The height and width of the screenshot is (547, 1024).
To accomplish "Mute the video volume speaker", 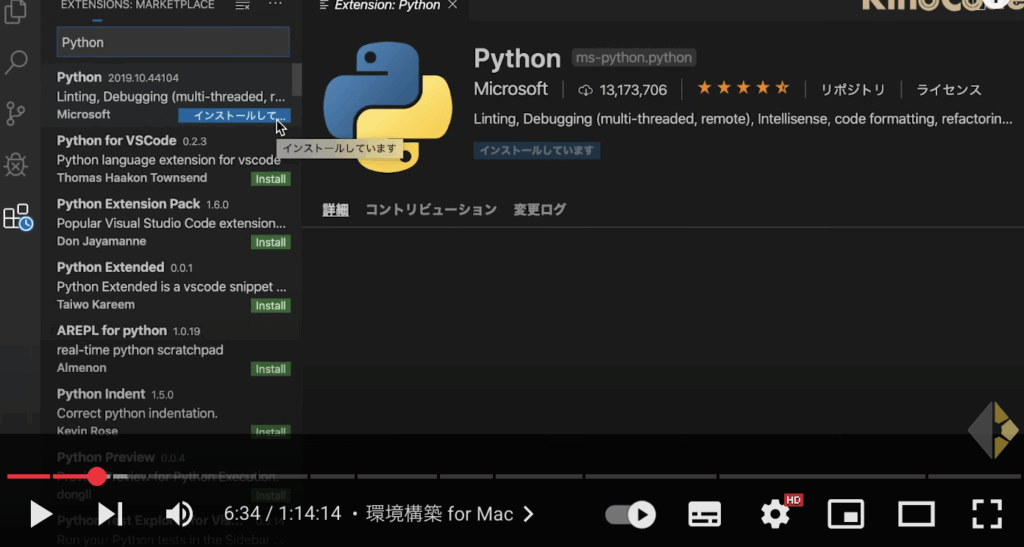I will [178, 514].
